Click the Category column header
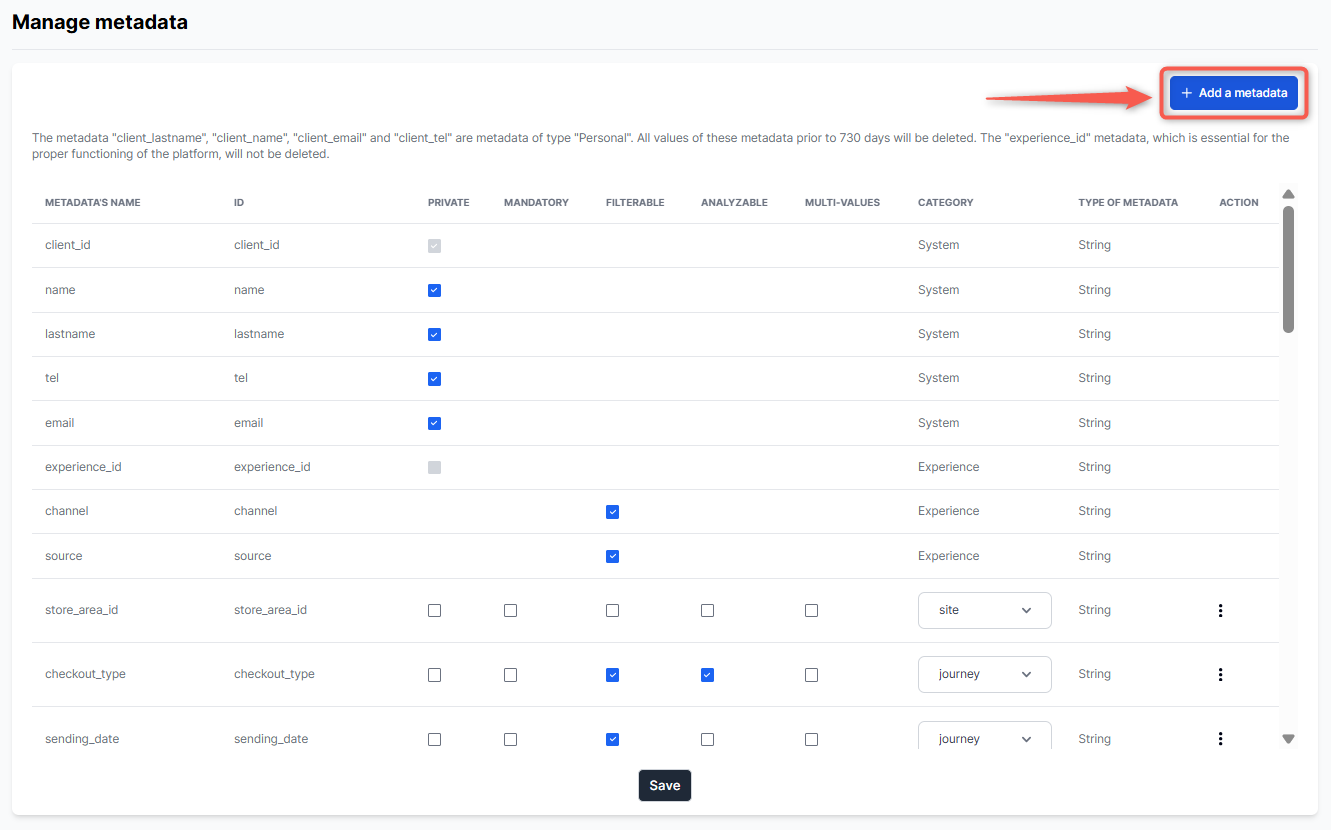The height and width of the screenshot is (830, 1331). 945,202
